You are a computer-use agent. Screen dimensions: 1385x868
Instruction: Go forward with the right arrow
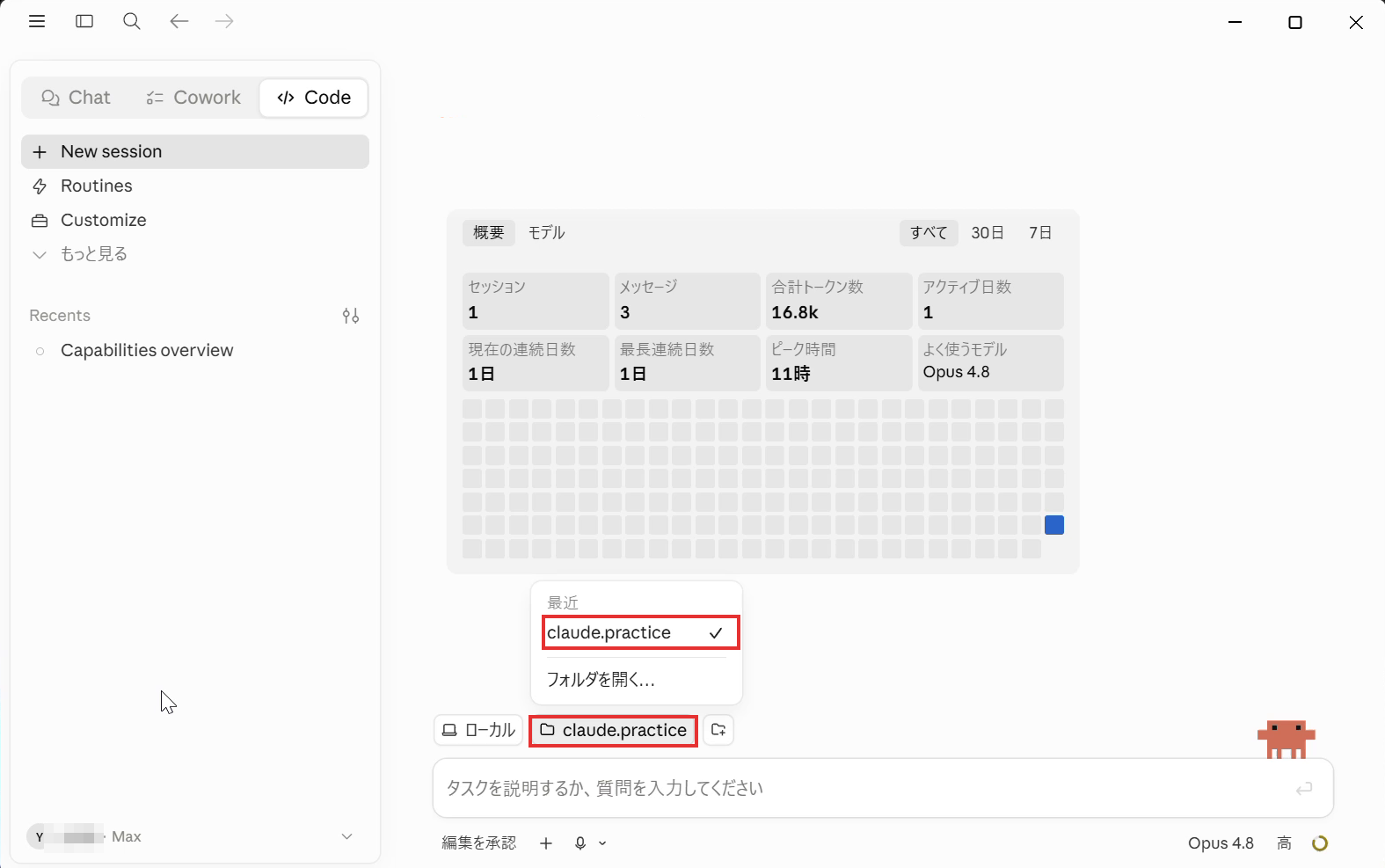tap(225, 21)
